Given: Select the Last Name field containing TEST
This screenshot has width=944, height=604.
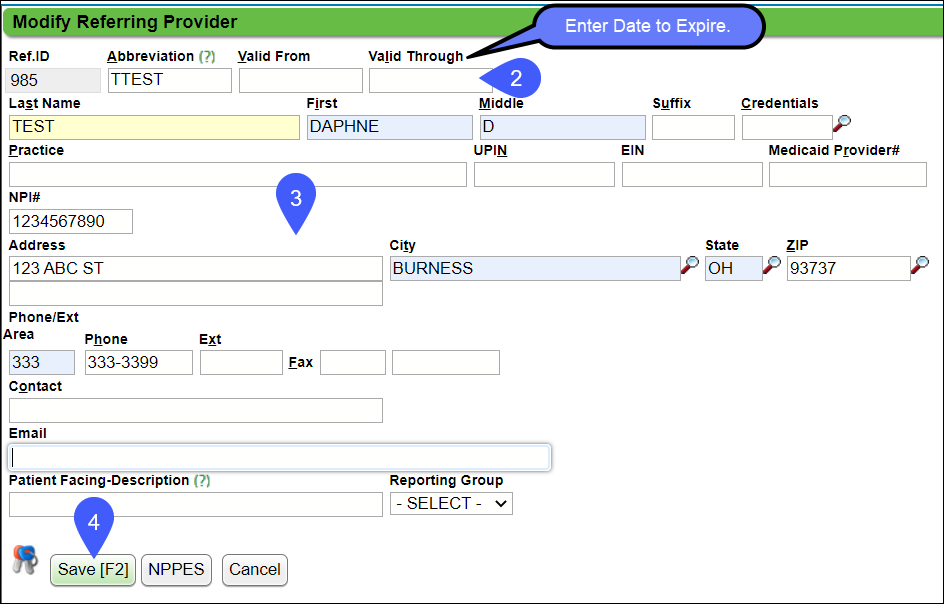Looking at the screenshot, I should click(x=152, y=126).
